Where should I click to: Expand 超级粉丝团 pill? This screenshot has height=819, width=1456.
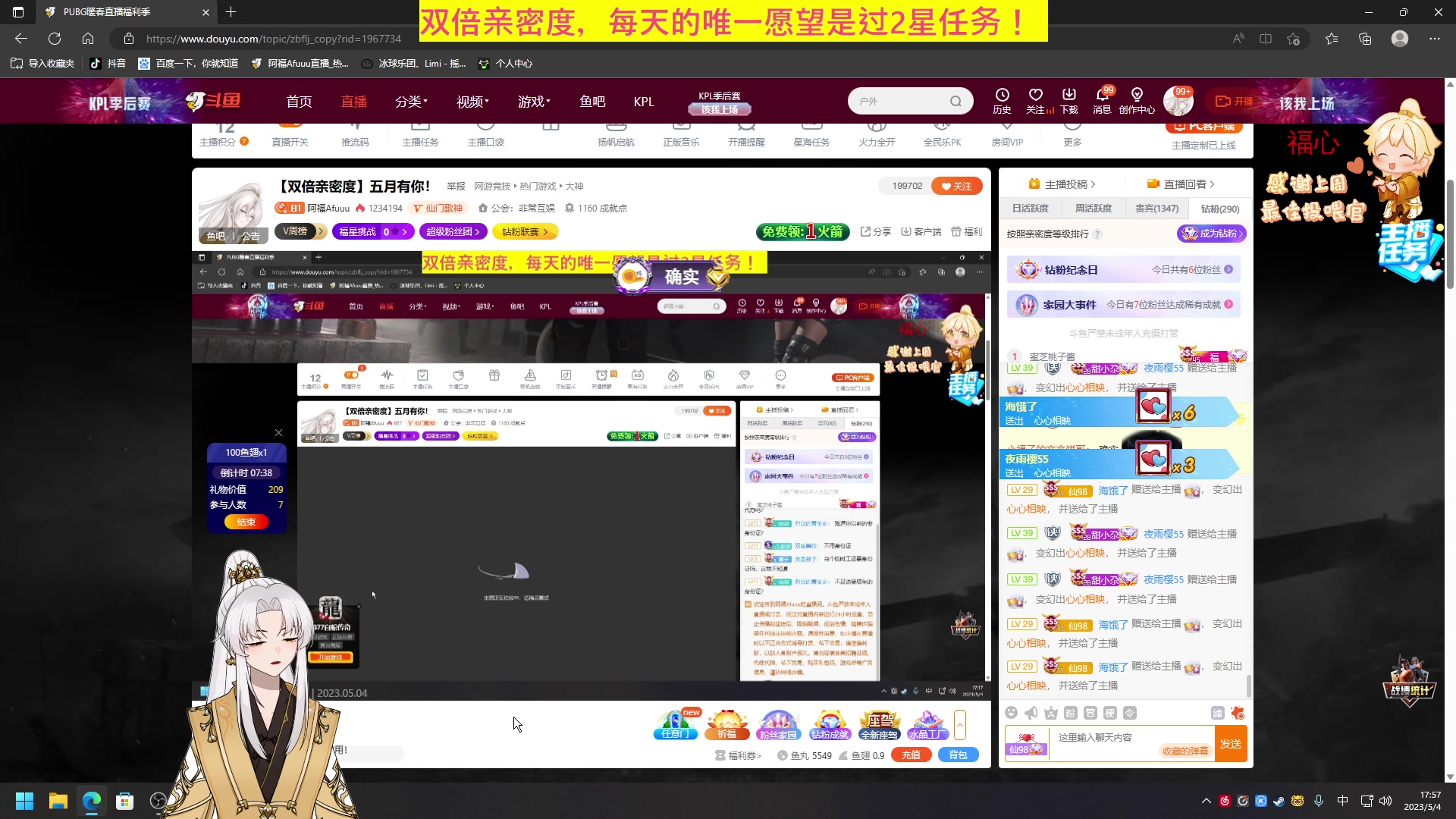453,231
